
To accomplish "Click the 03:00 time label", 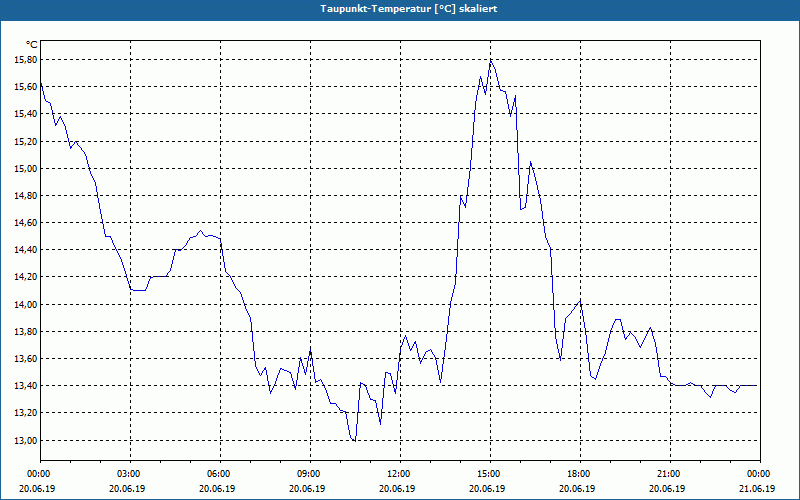I will coord(131,474).
